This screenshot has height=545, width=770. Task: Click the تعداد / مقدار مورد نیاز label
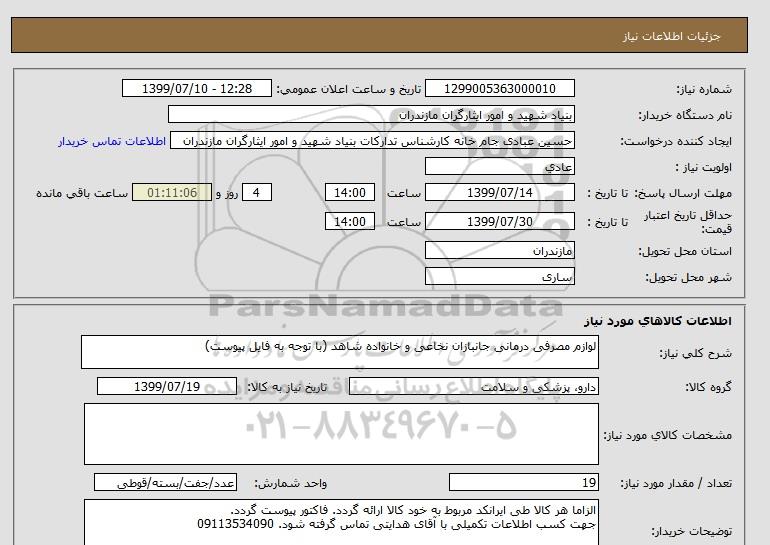[676, 484]
